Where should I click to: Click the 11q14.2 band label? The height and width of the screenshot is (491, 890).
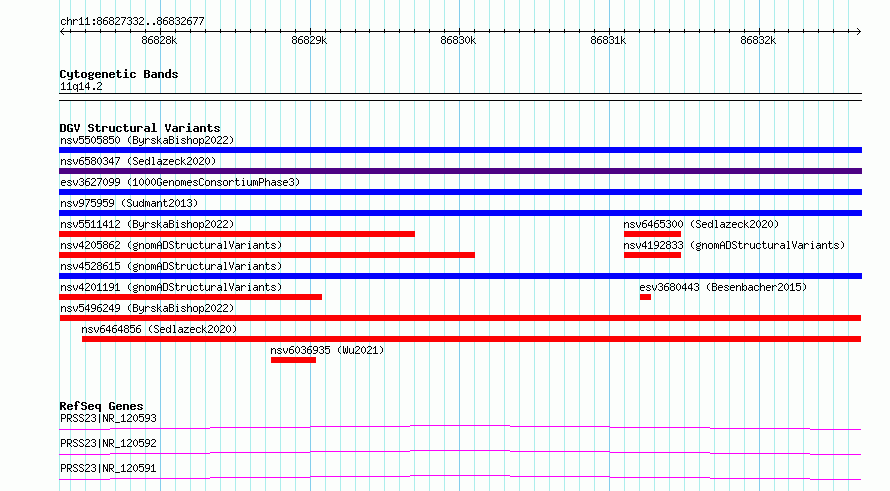(81, 86)
